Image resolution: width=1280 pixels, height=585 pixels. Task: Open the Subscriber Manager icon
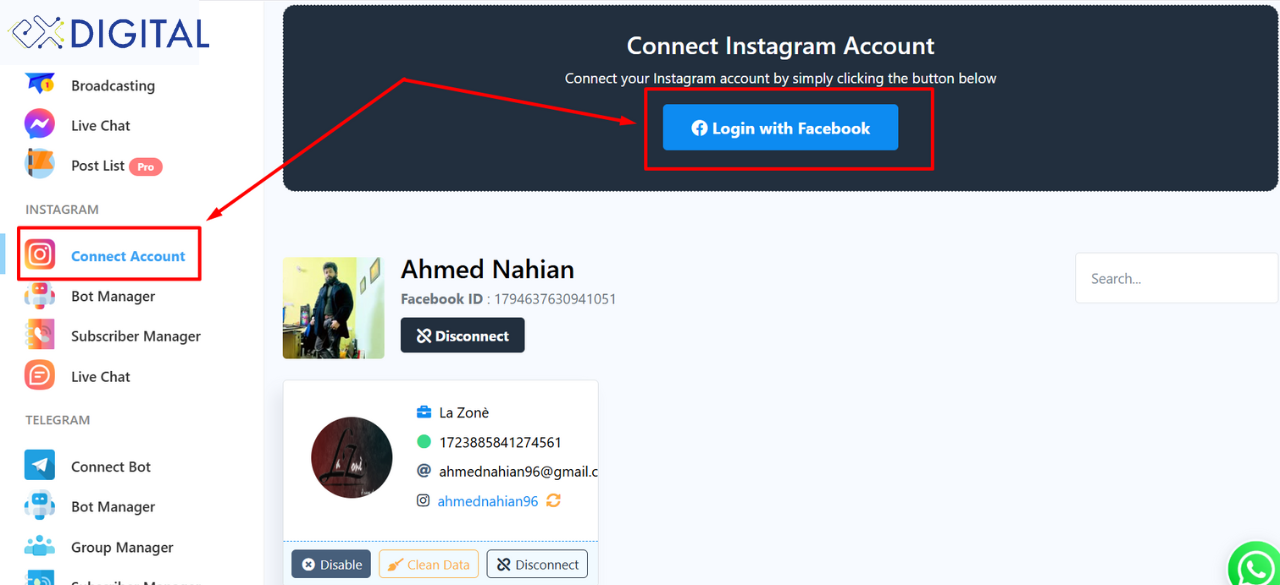pyautogui.click(x=40, y=336)
